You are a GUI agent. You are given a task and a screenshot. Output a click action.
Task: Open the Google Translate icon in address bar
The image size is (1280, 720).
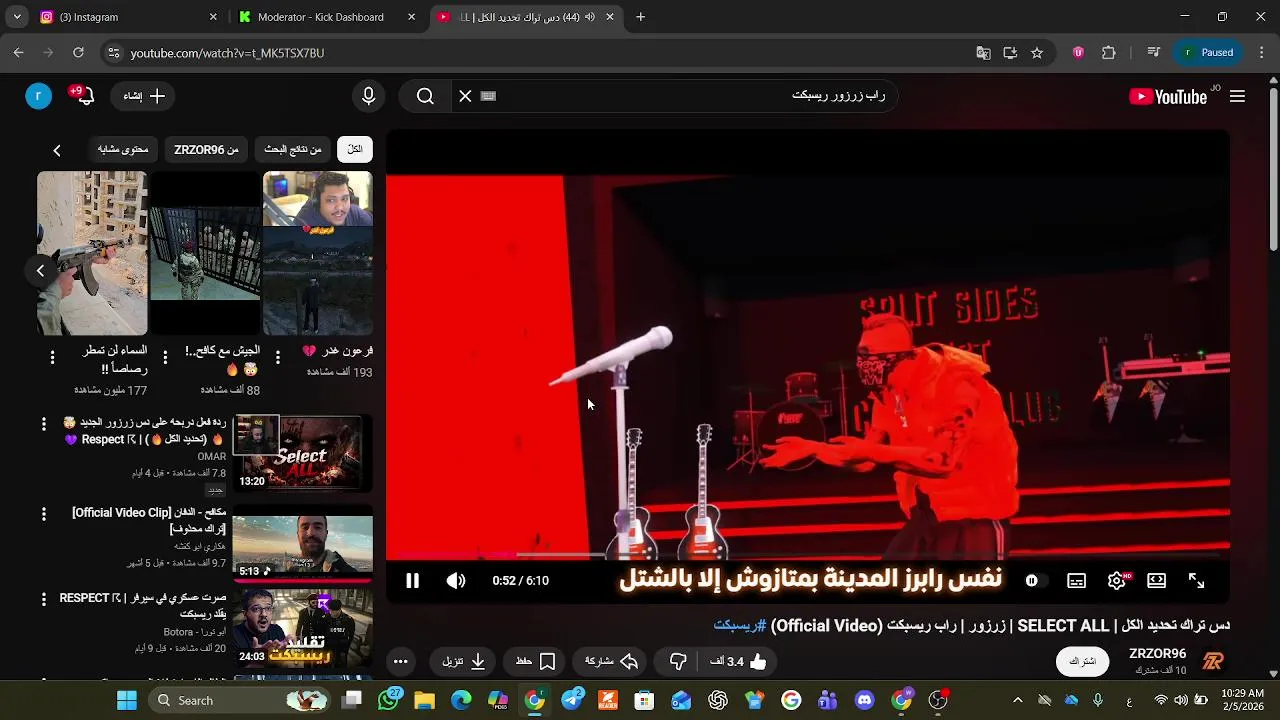pos(983,53)
